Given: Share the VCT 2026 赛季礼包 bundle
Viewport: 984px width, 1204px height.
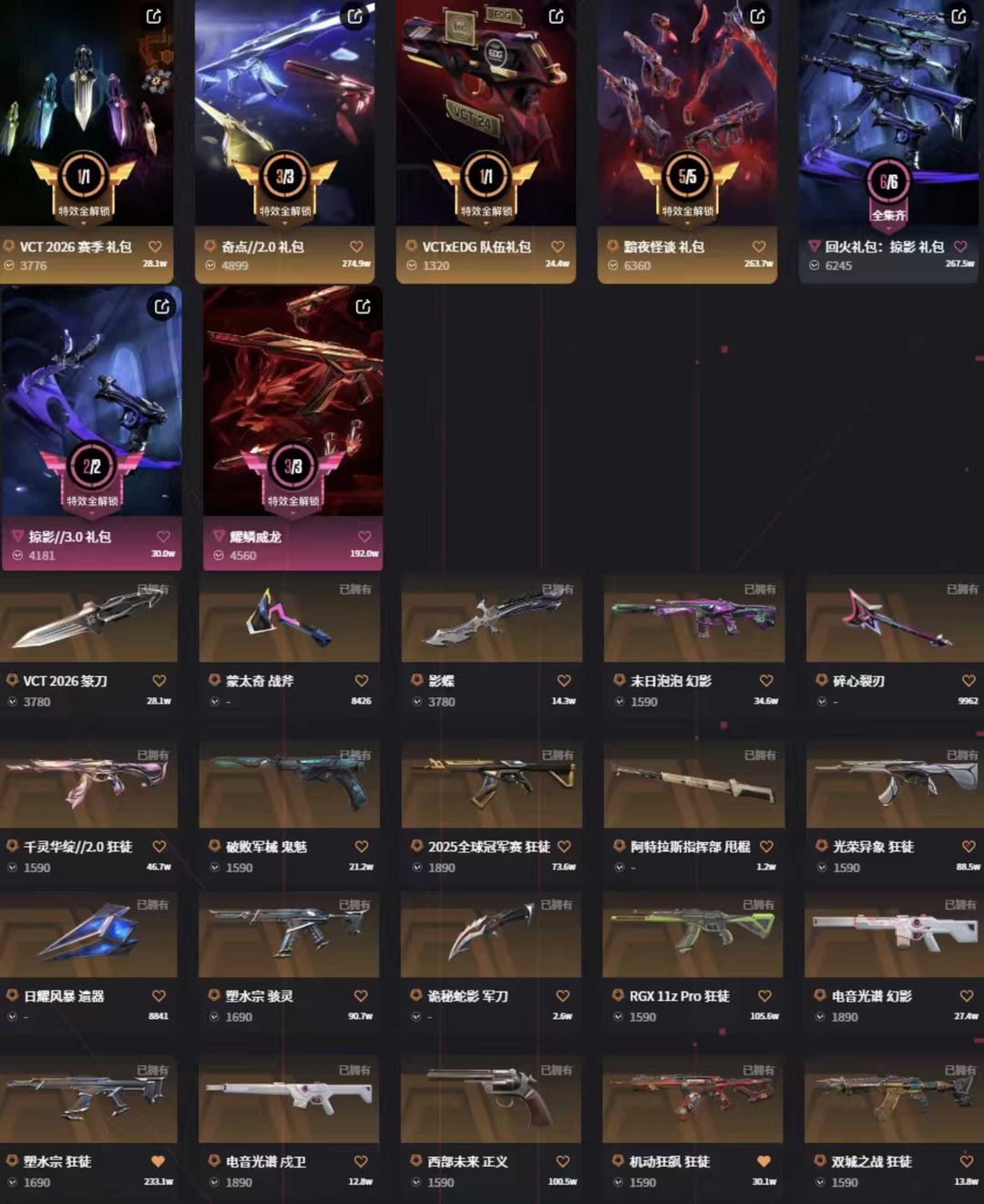Looking at the screenshot, I should coord(154,15).
